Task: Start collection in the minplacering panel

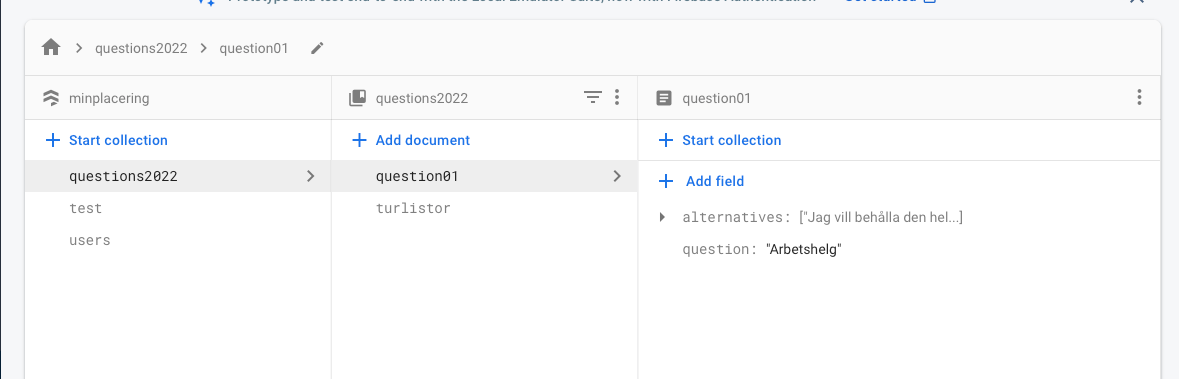Action: pos(107,141)
